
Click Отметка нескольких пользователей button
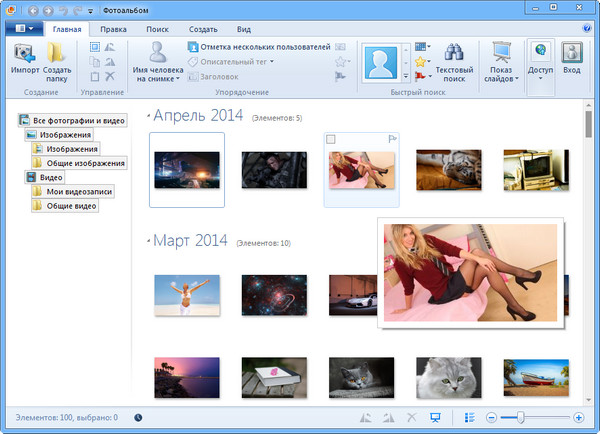(x=258, y=47)
